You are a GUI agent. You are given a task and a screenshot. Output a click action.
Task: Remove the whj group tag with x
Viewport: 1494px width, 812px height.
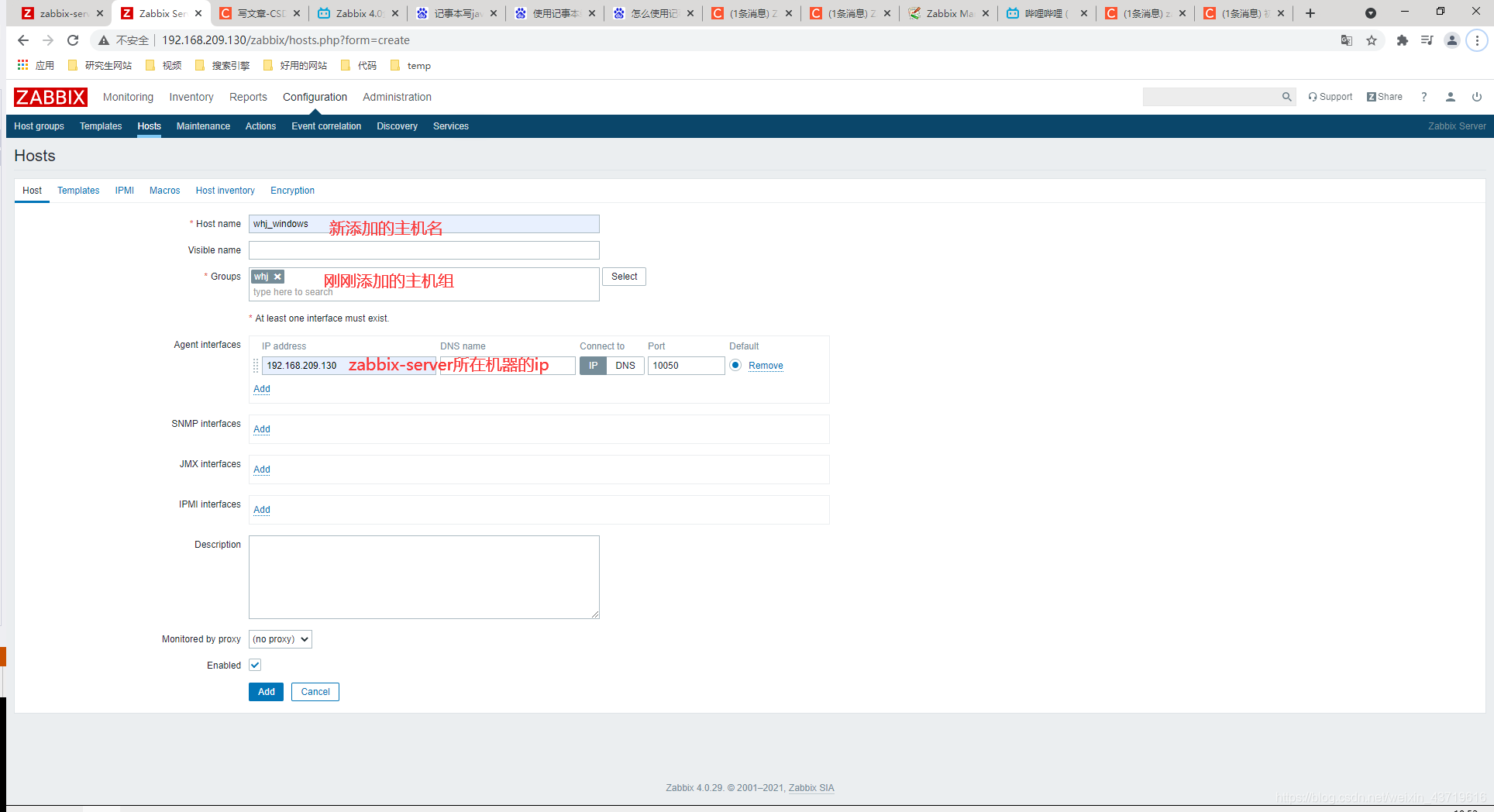(x=277, y=277)
